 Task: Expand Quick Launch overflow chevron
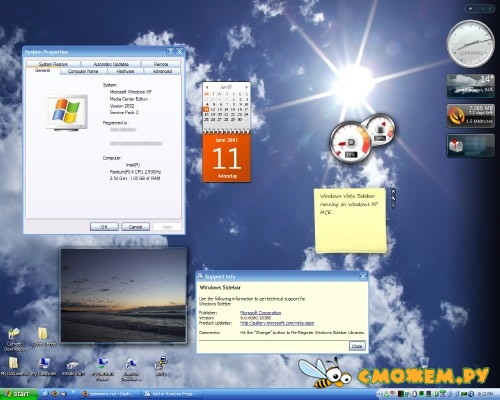pos(74,392)
